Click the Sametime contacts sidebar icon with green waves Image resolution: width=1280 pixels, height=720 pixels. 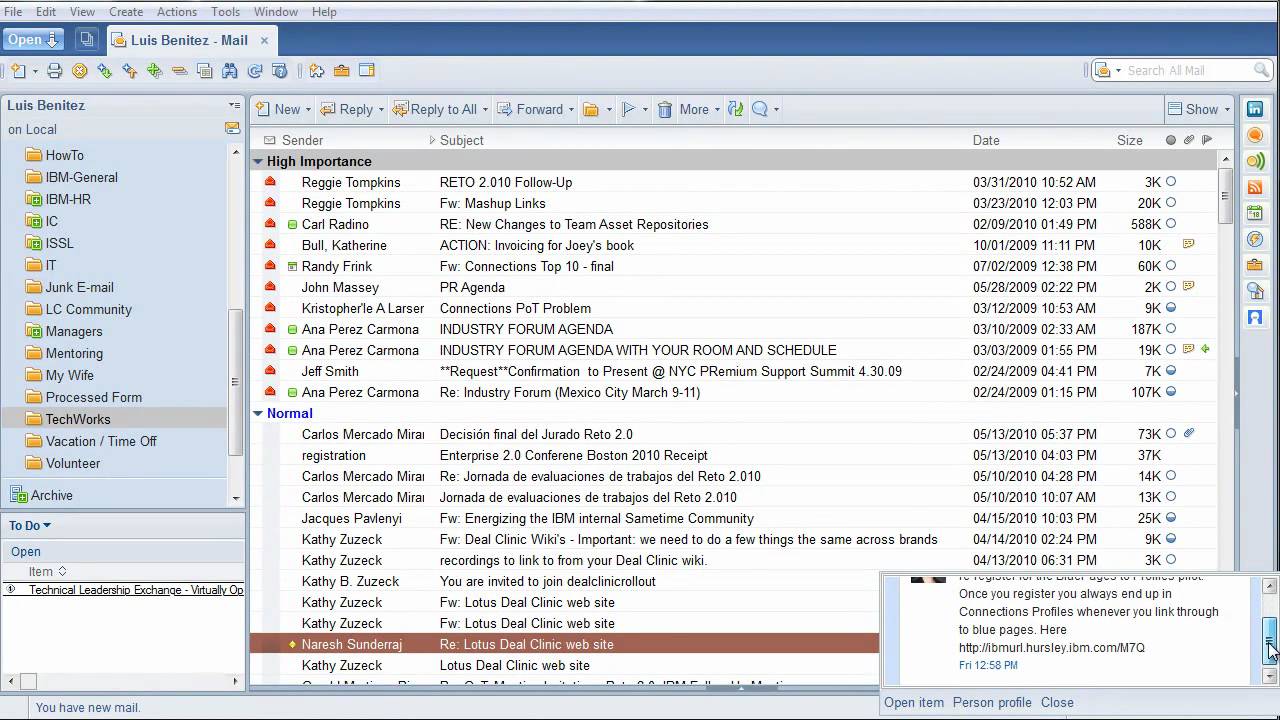click(x=1255, y=161)
